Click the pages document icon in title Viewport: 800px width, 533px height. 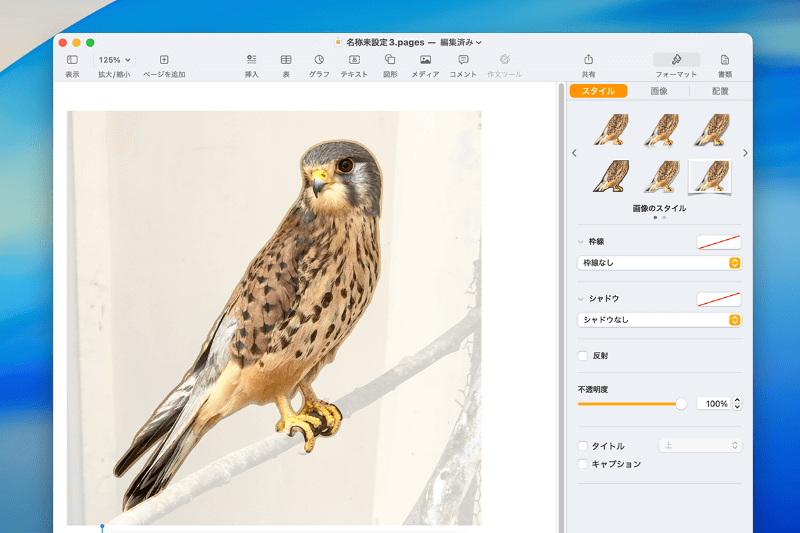338,42
